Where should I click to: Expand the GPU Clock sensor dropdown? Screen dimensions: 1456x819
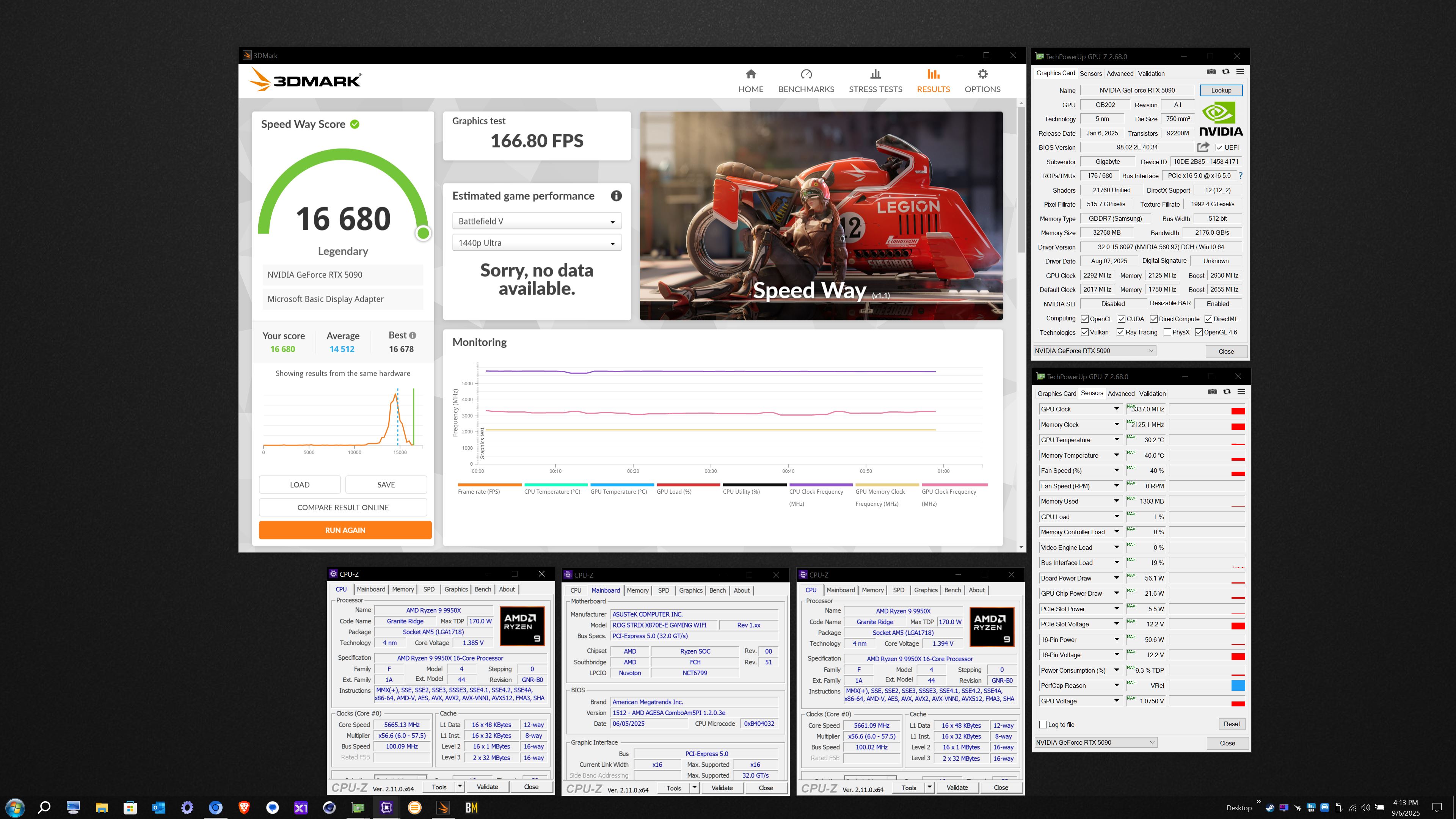(1116, 409)
